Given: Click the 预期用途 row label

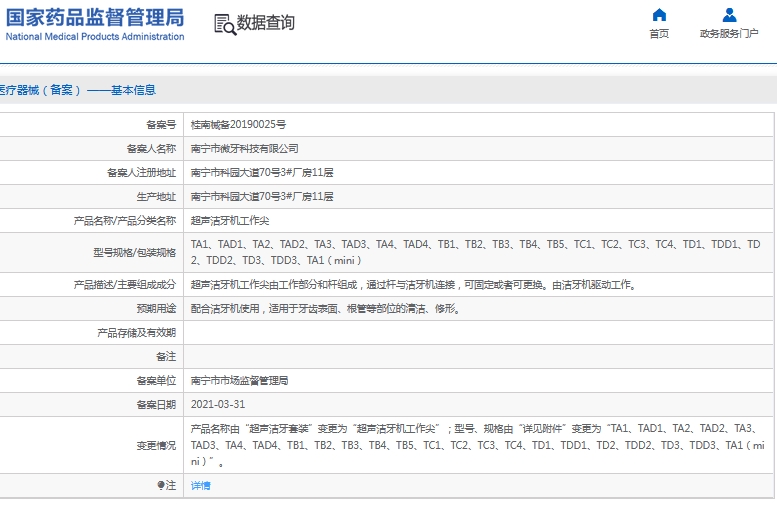Looking at the screenshot, I should (156, 309).
